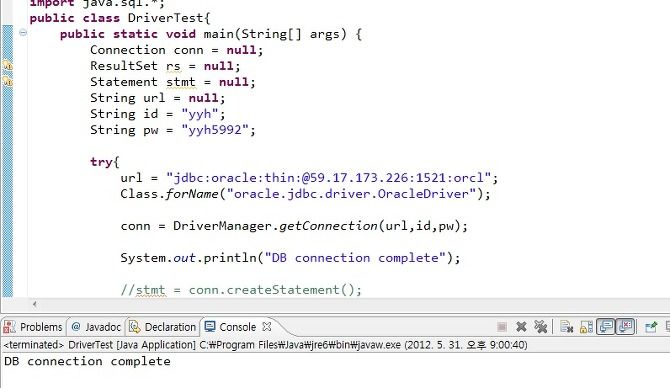Open the Declaration tab
Viewport: 670px width, 388px height.
click(163, 327)
